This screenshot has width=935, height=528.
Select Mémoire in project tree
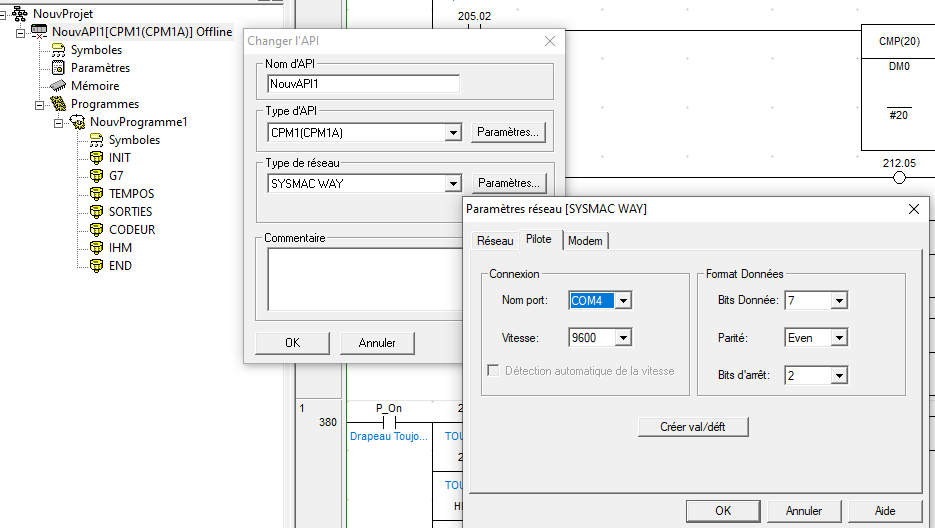point(95,86)
